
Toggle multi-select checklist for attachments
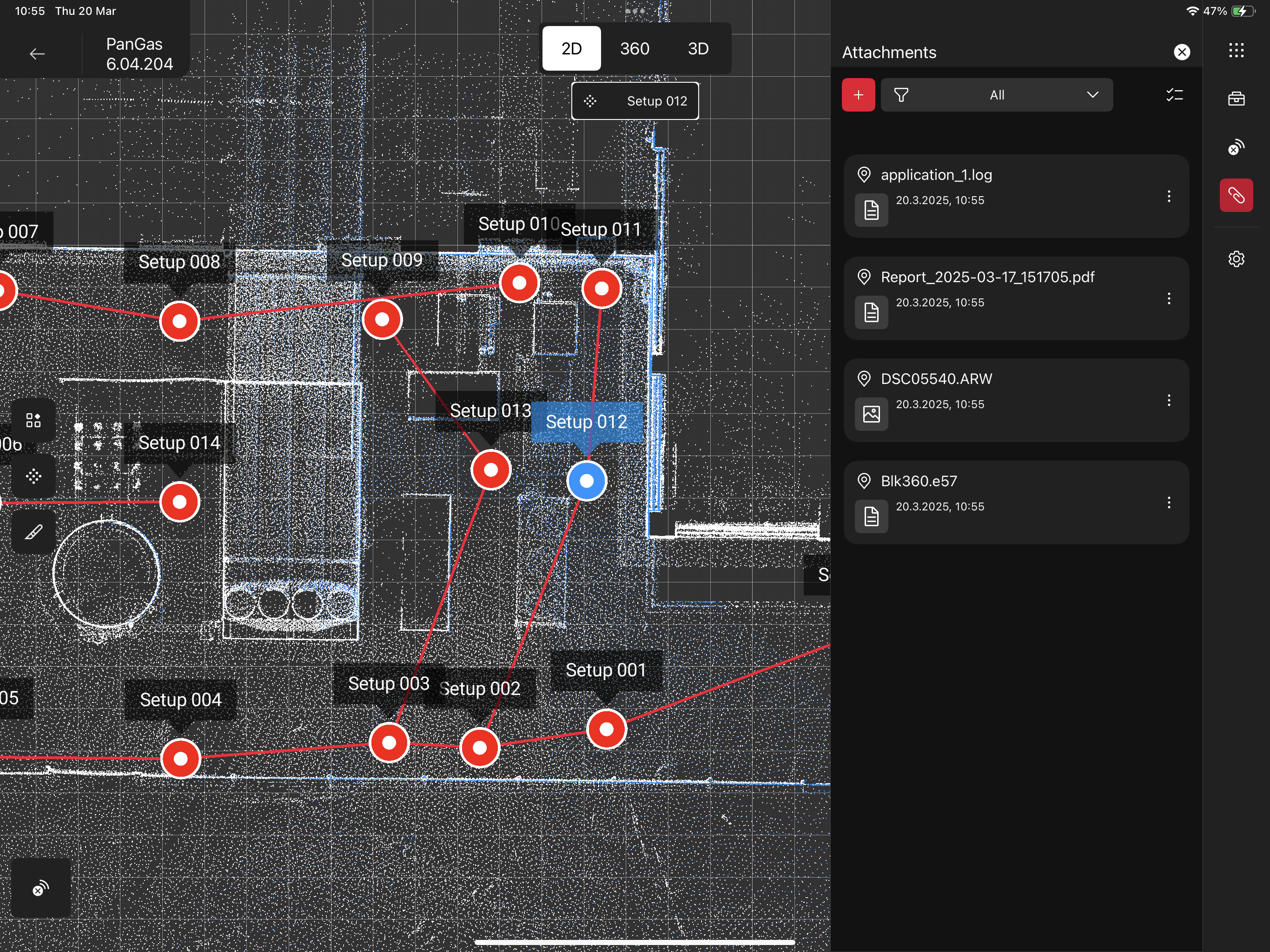[x=1174, y=95]
